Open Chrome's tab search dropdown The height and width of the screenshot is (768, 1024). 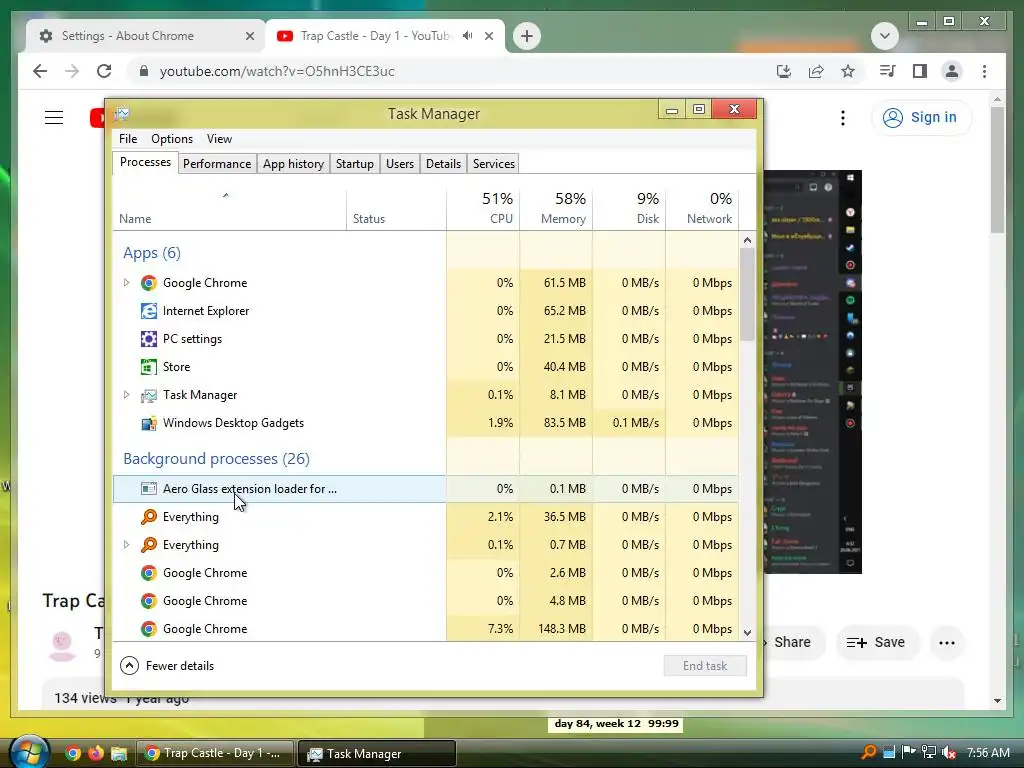pyautogui.click(x=885, y=36)
